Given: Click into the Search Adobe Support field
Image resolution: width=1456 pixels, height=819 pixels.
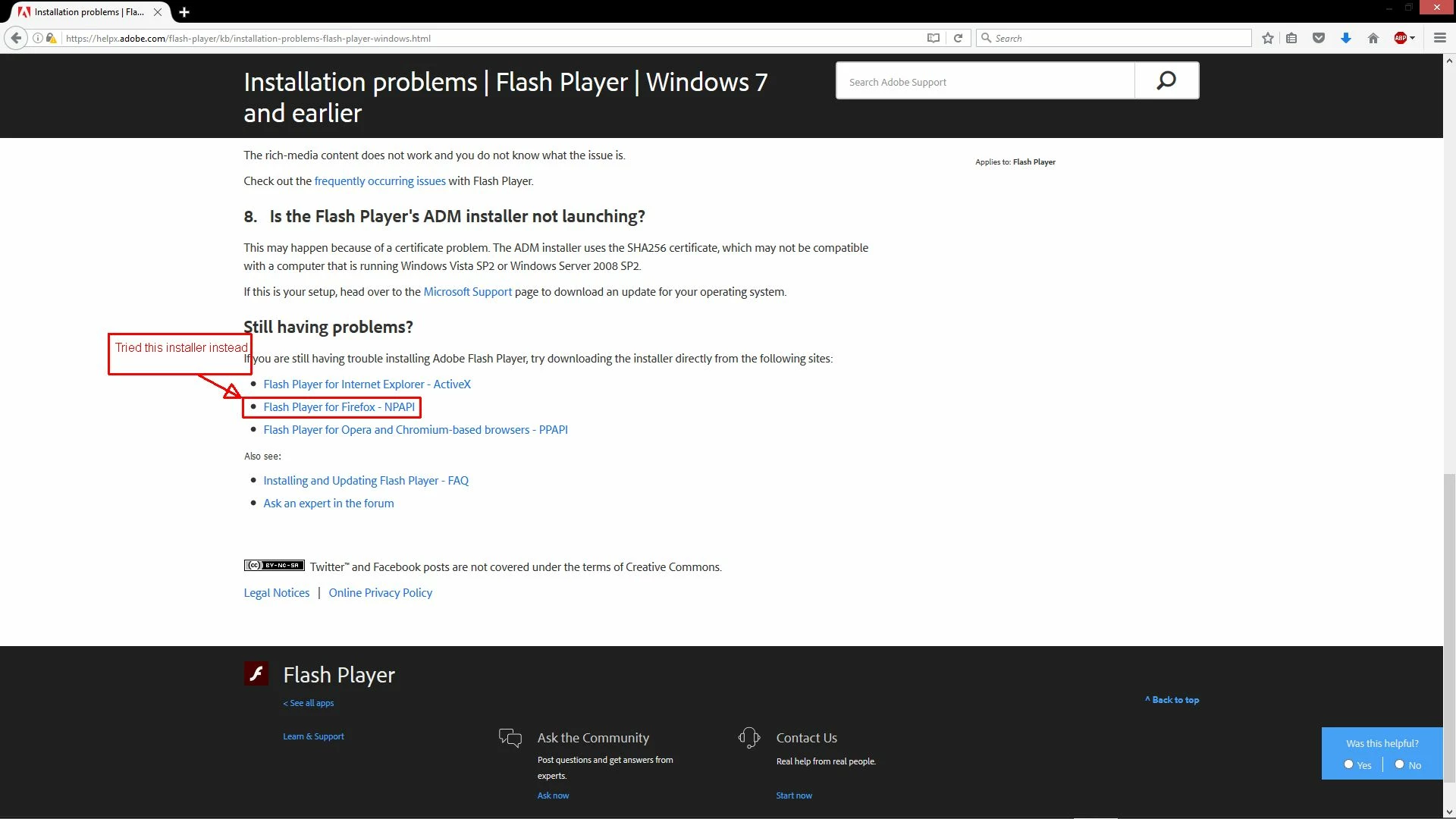Looking at the screenshot, I should click(985, 82).
